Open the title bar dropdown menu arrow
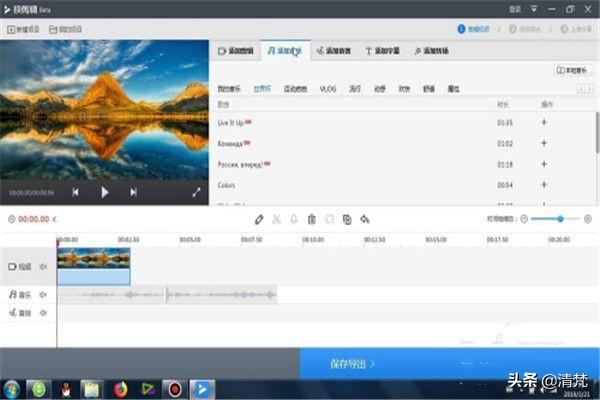The height and width of the screenshot is (400, 600). (534, 9)
